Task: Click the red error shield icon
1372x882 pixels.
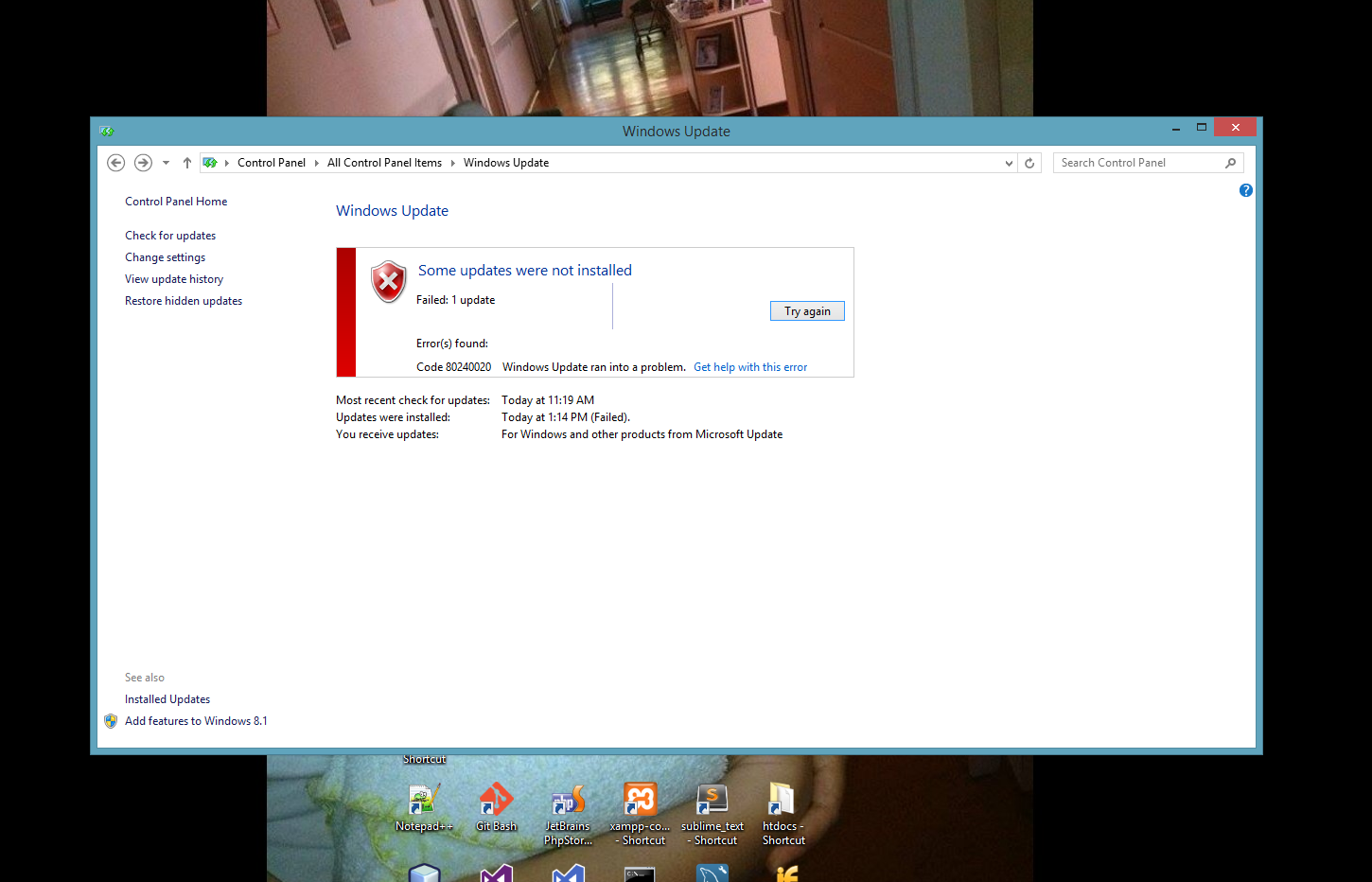Action: pyautogui.click(x=388, y=281)
